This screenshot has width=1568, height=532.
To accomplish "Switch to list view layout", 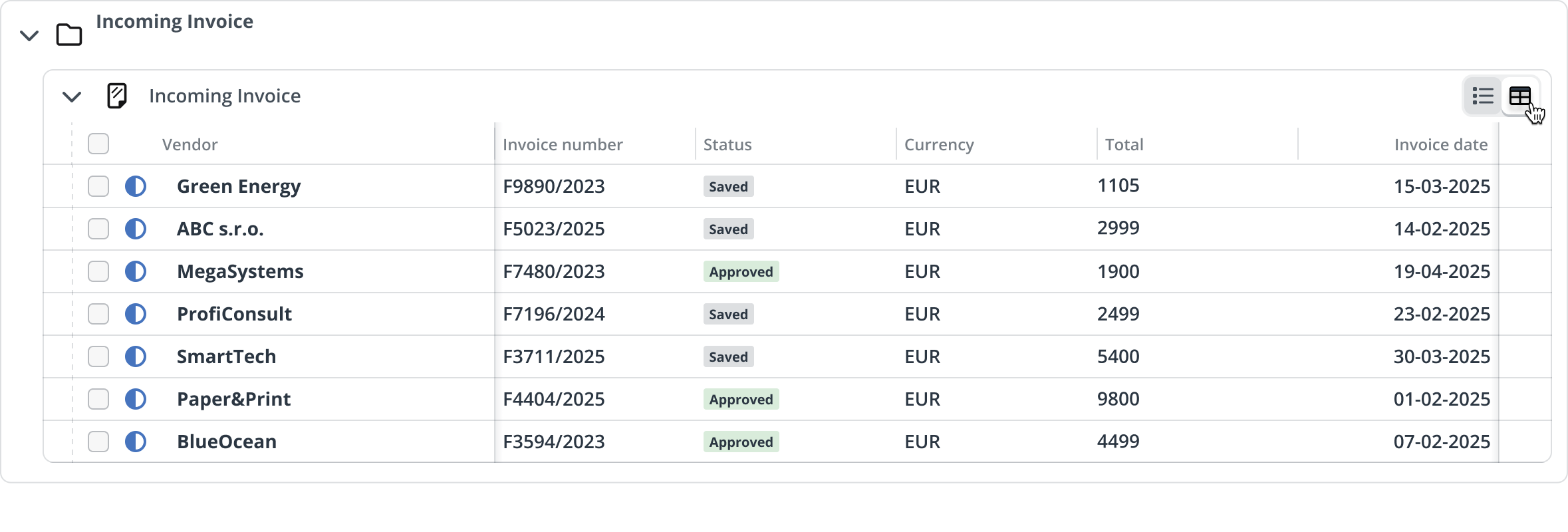I will tap(1482, 96).
